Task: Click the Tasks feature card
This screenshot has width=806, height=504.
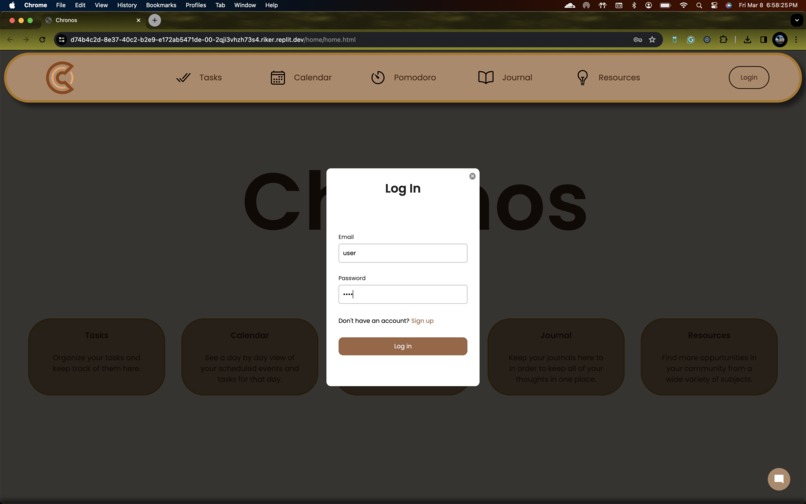Action: point(97,357)
